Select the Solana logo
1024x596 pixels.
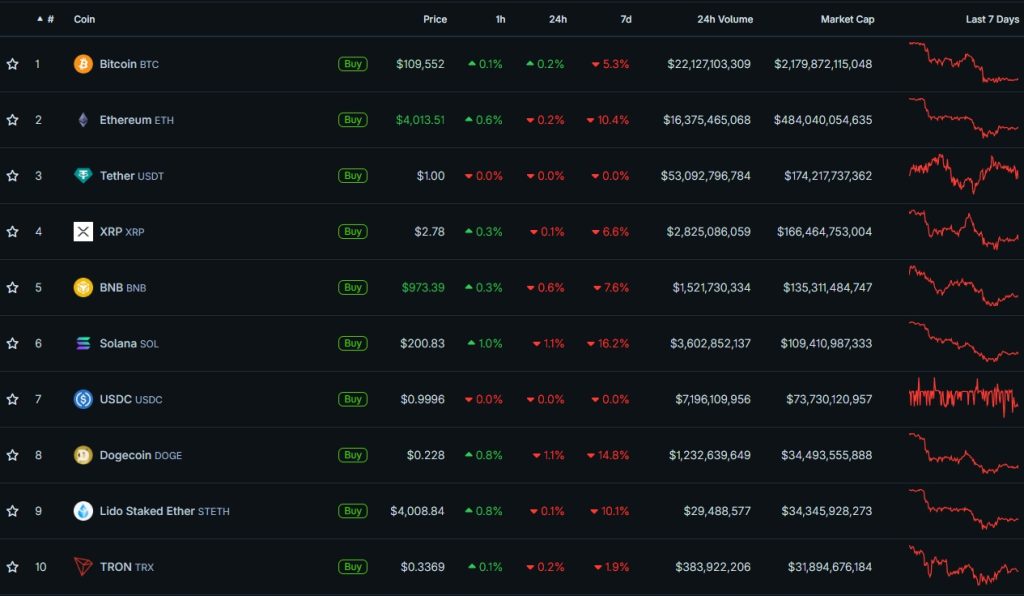[82, 343]
